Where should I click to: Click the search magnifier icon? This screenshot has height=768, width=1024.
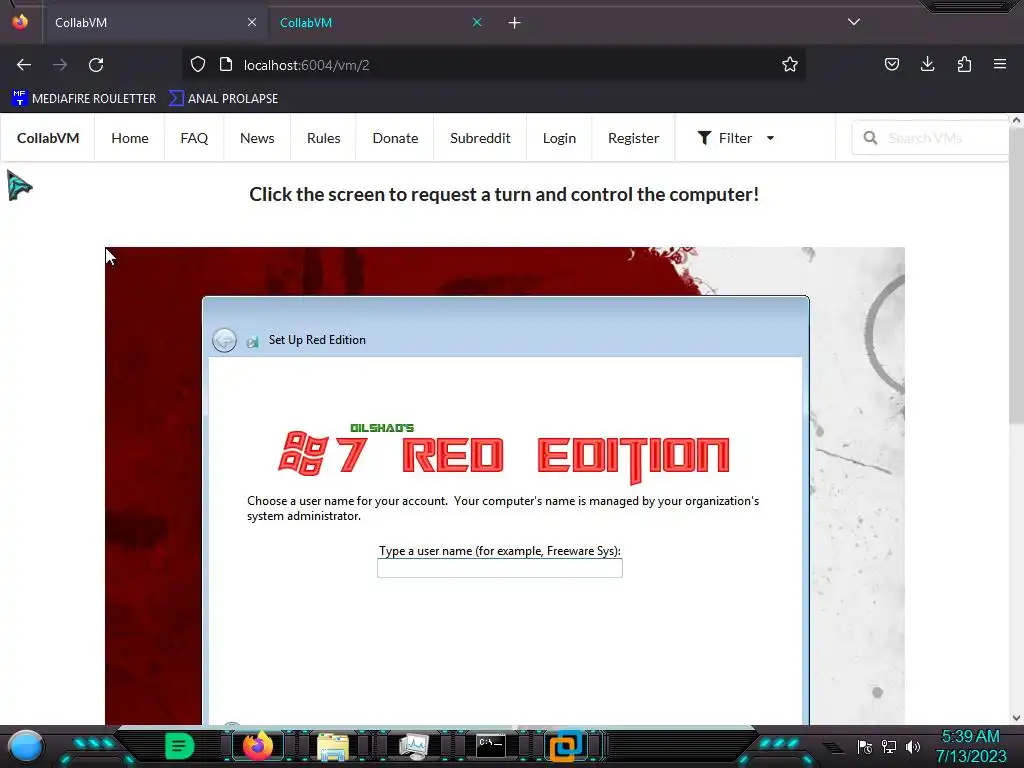870,138
